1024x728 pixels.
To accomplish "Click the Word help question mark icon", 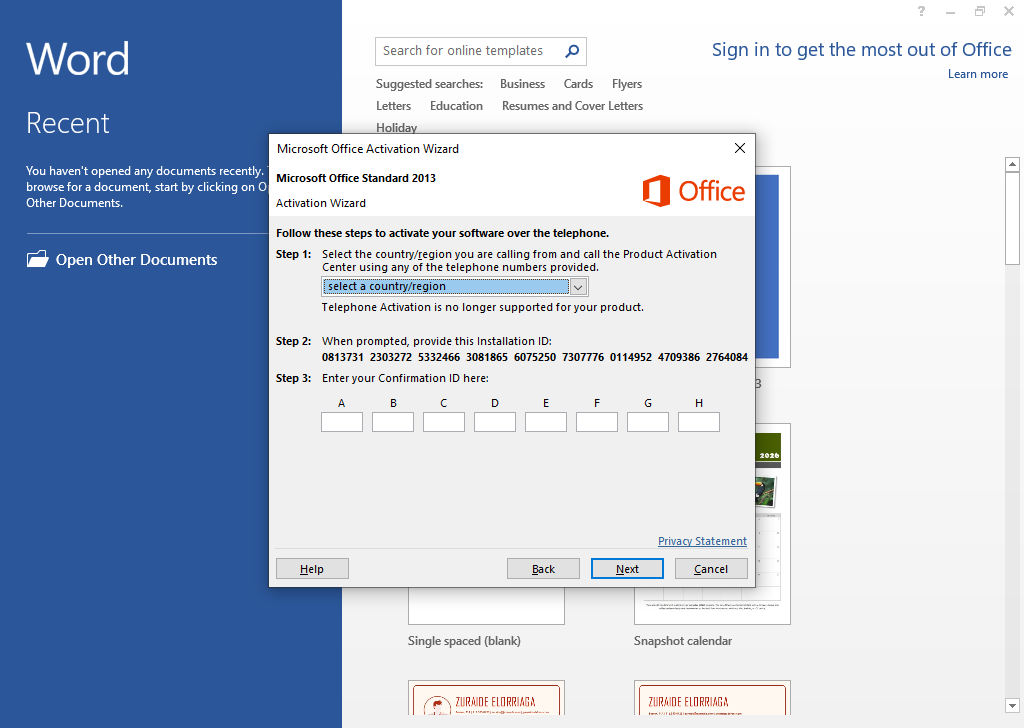I will coord(921,11).
